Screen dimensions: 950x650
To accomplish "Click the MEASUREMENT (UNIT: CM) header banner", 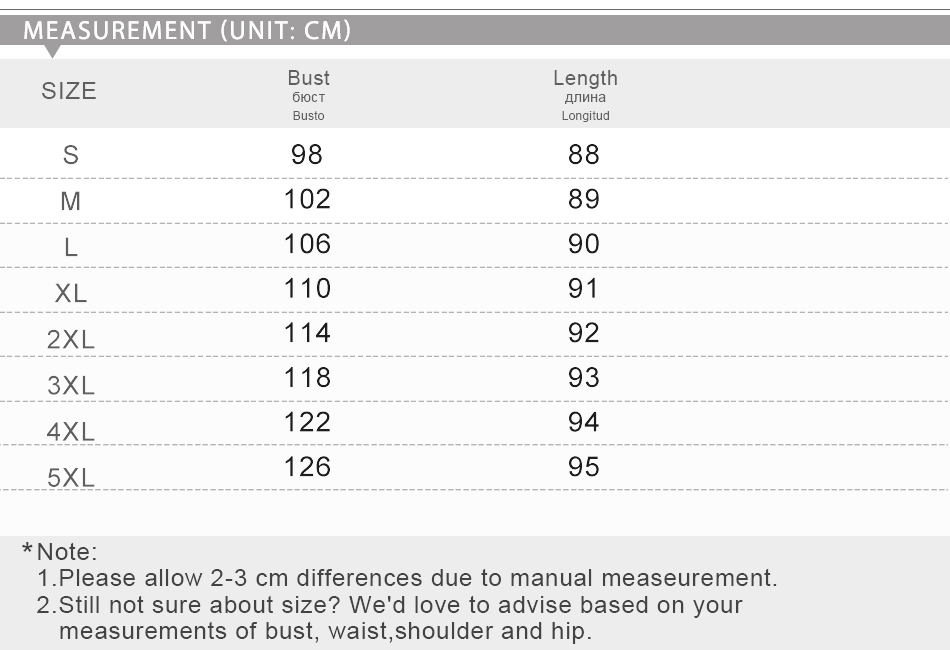I will [475, 30].
